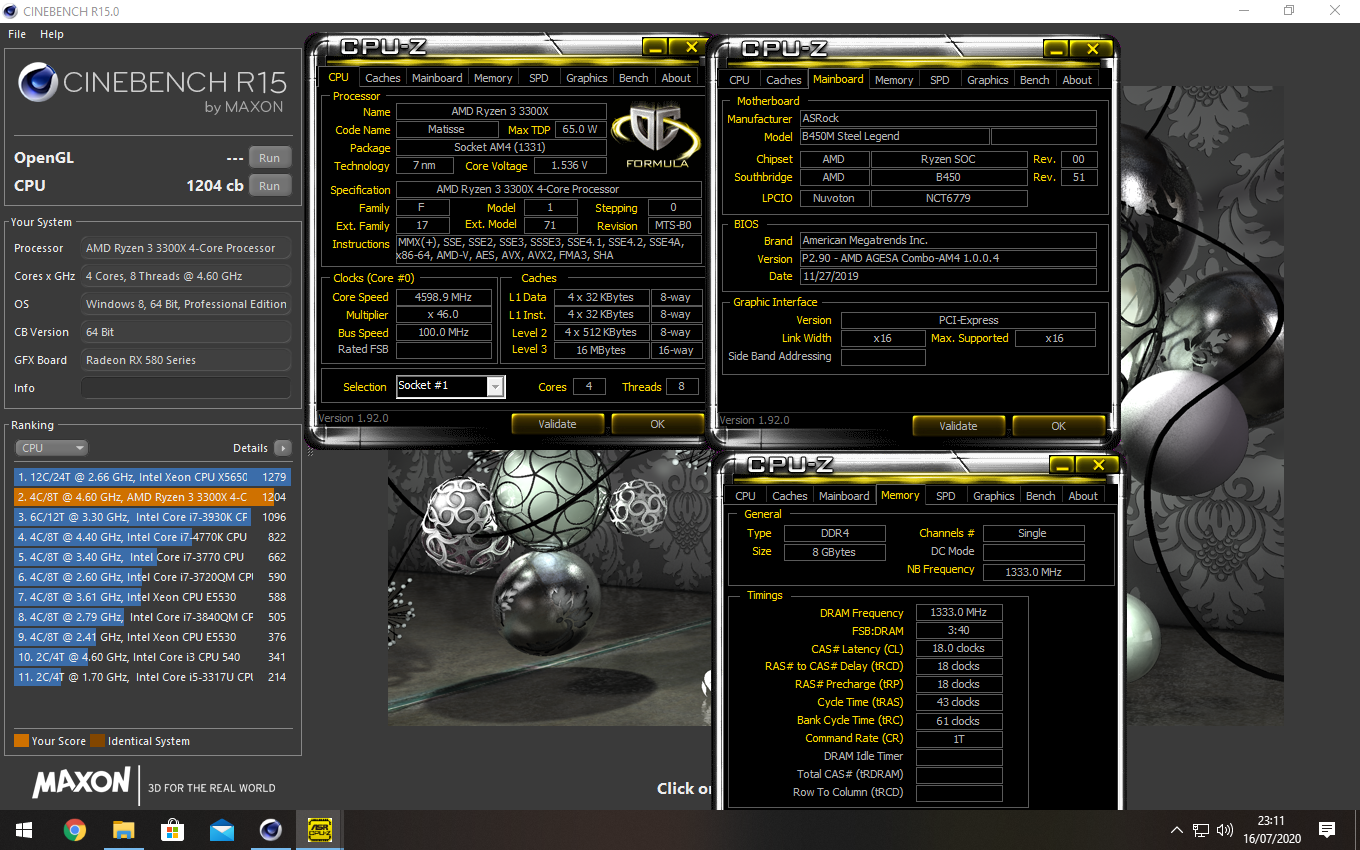Image resolution: width=1360 pixels, height=850 pixels.
Task: Show hidden system tray icons
Action: tap(1177, 830)
